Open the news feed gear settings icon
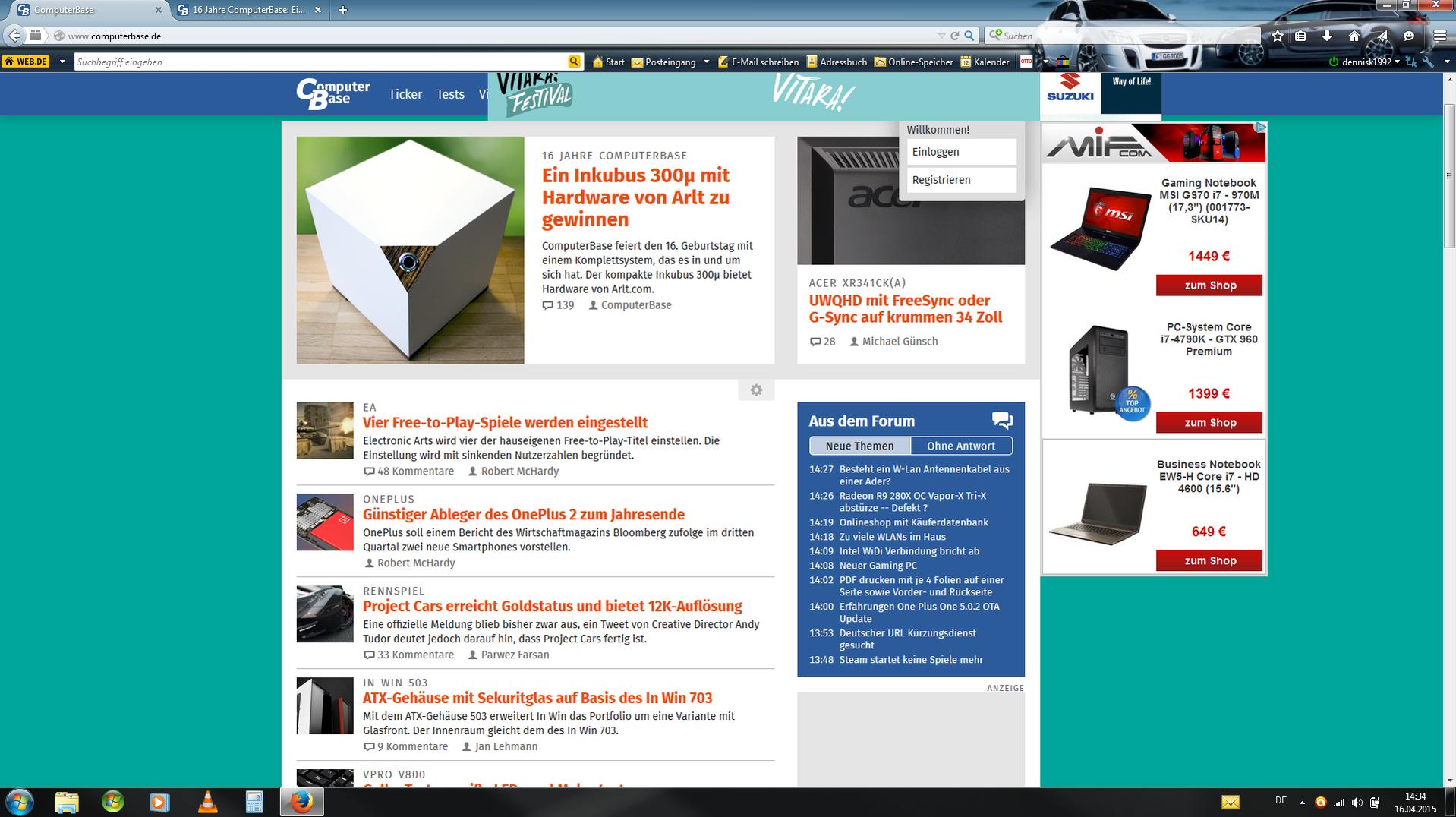Image resolution: width=1456 pixels, height=817 pixels. point(756,390)
